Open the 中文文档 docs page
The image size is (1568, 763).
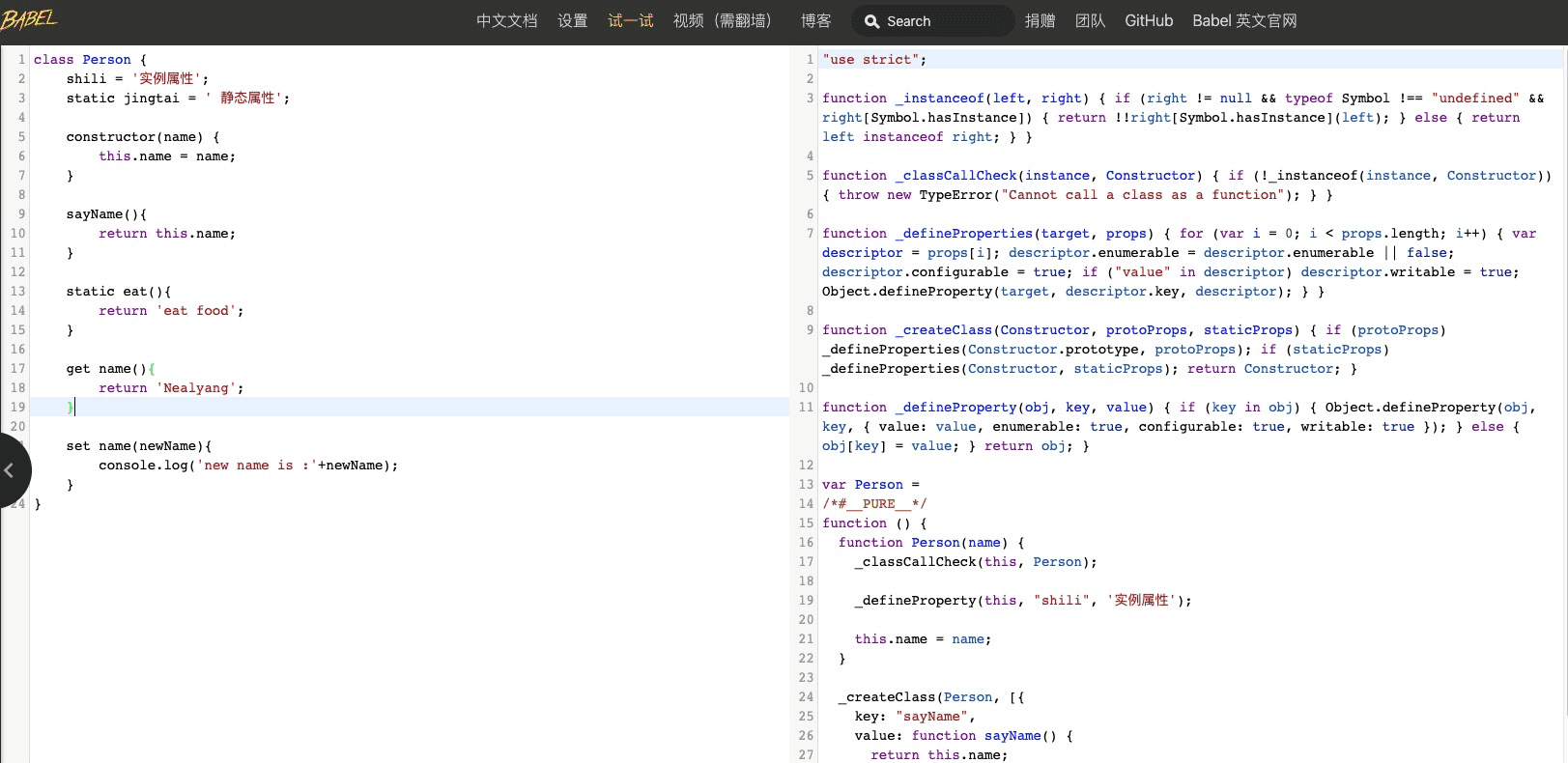click(x=506, y=21)
